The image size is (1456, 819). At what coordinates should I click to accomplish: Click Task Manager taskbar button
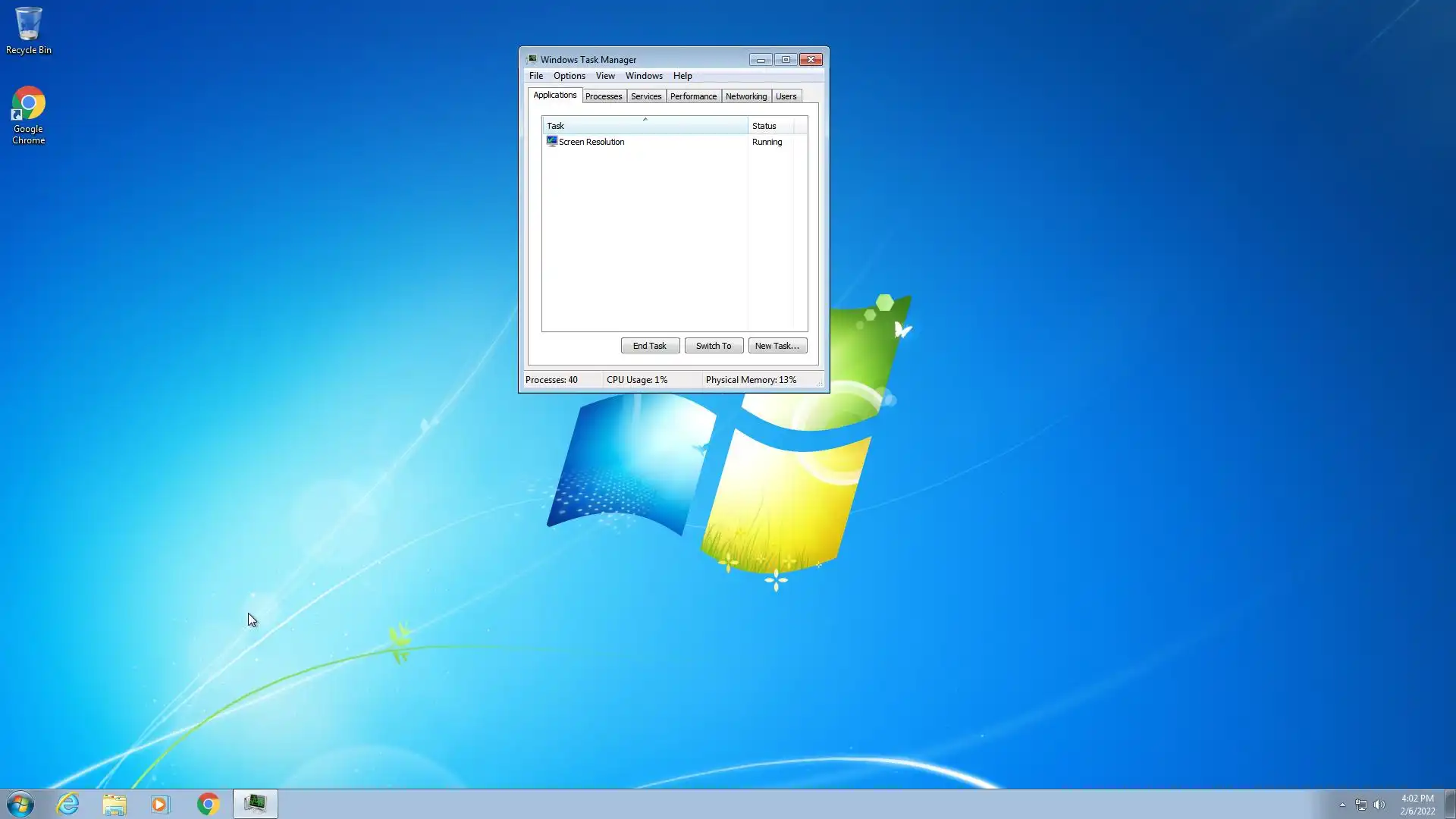[x=255, y=804]
